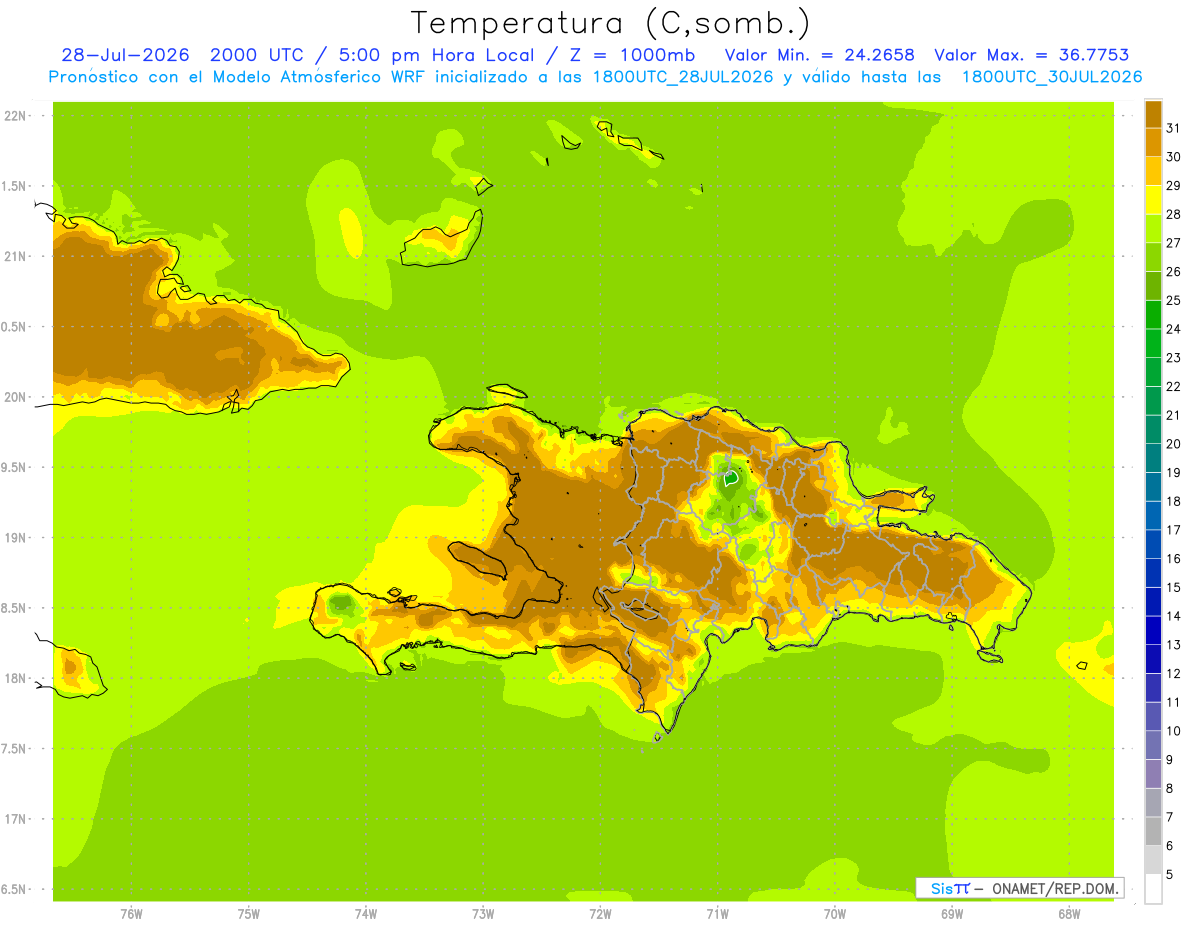Click the 22N latitude axis label
Screen dimensions: 1200x927
point(14,116)
